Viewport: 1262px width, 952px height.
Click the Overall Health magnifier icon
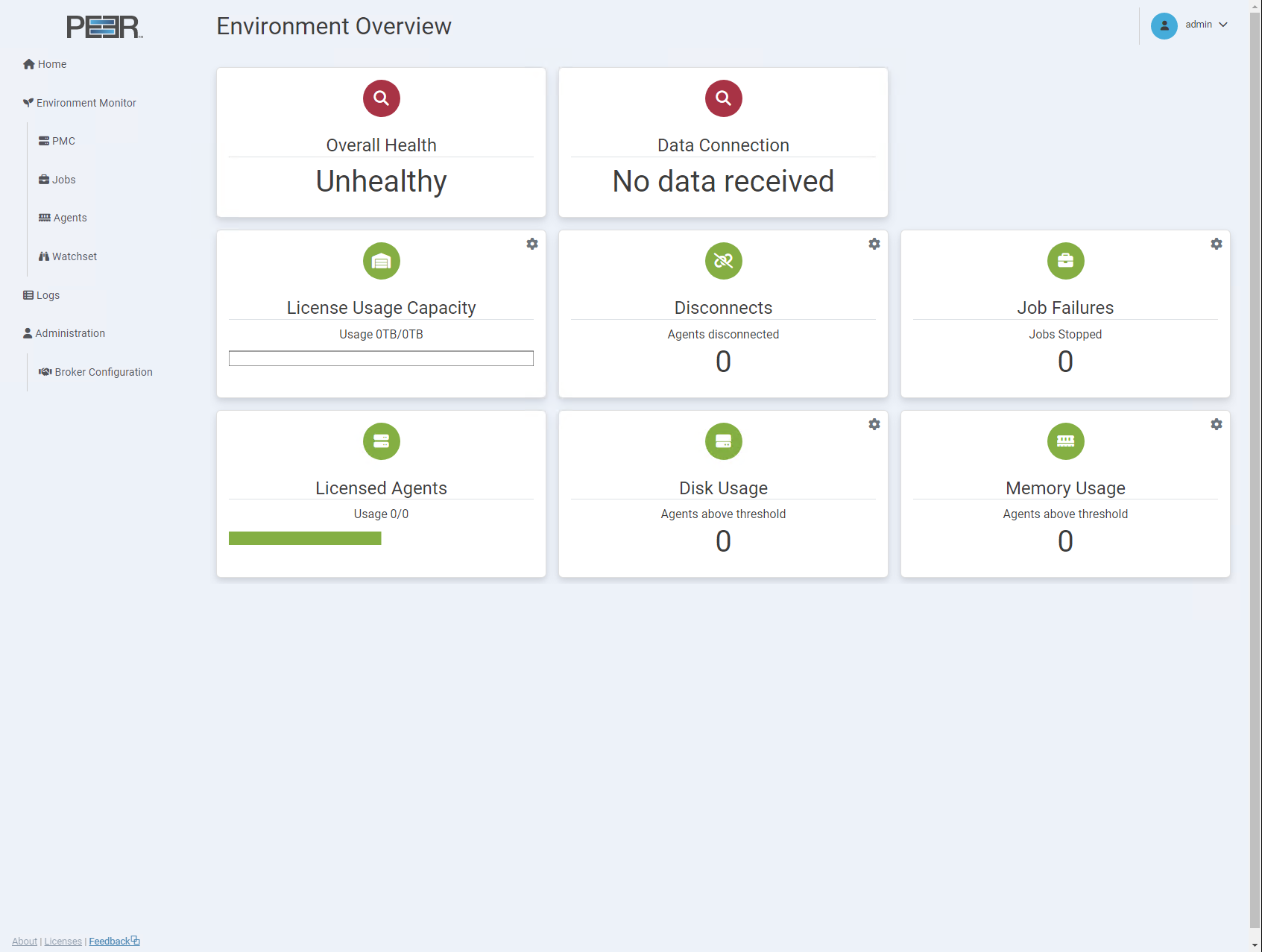381,98
